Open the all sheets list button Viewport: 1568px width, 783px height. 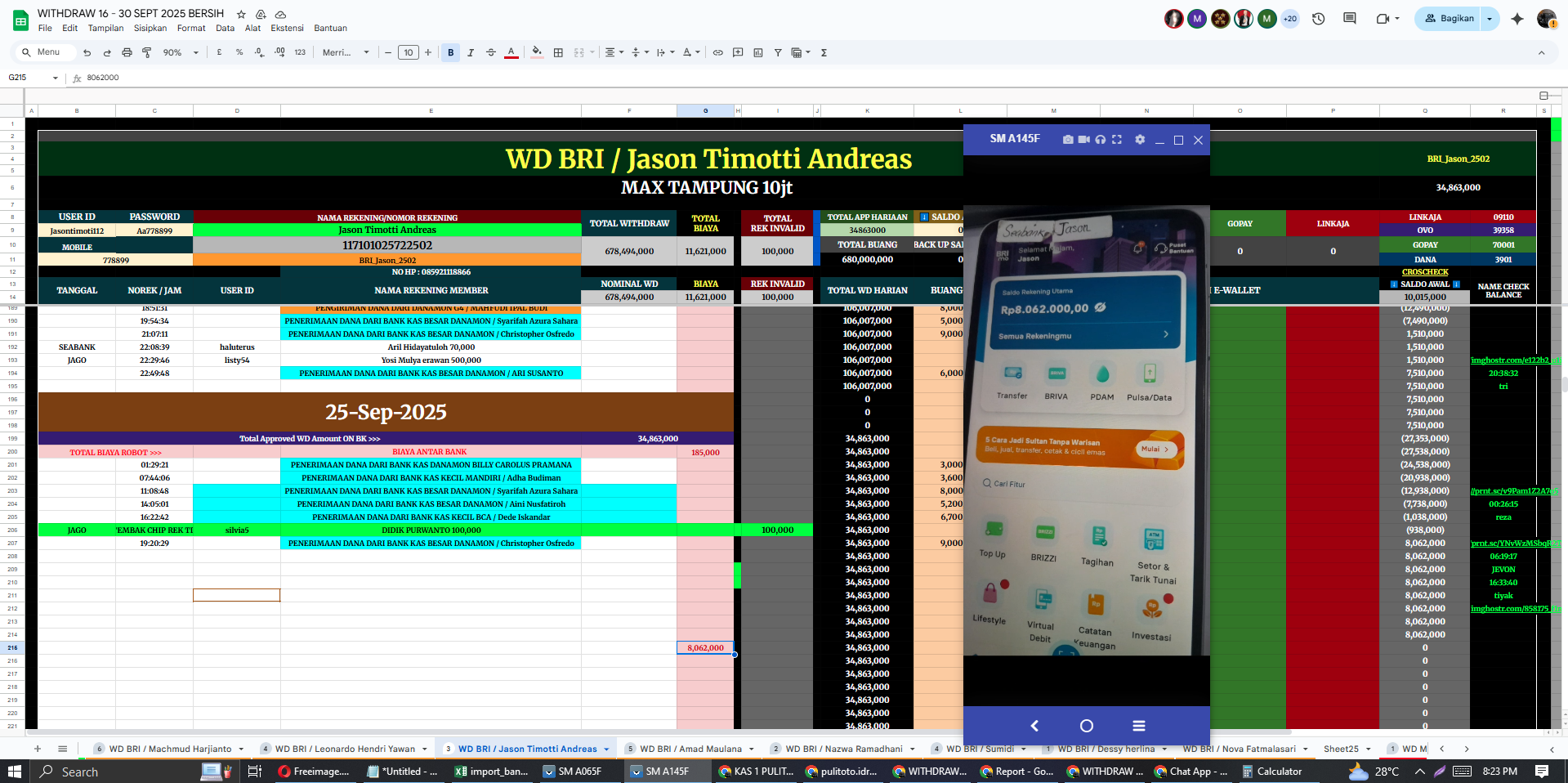click(62, 749)
